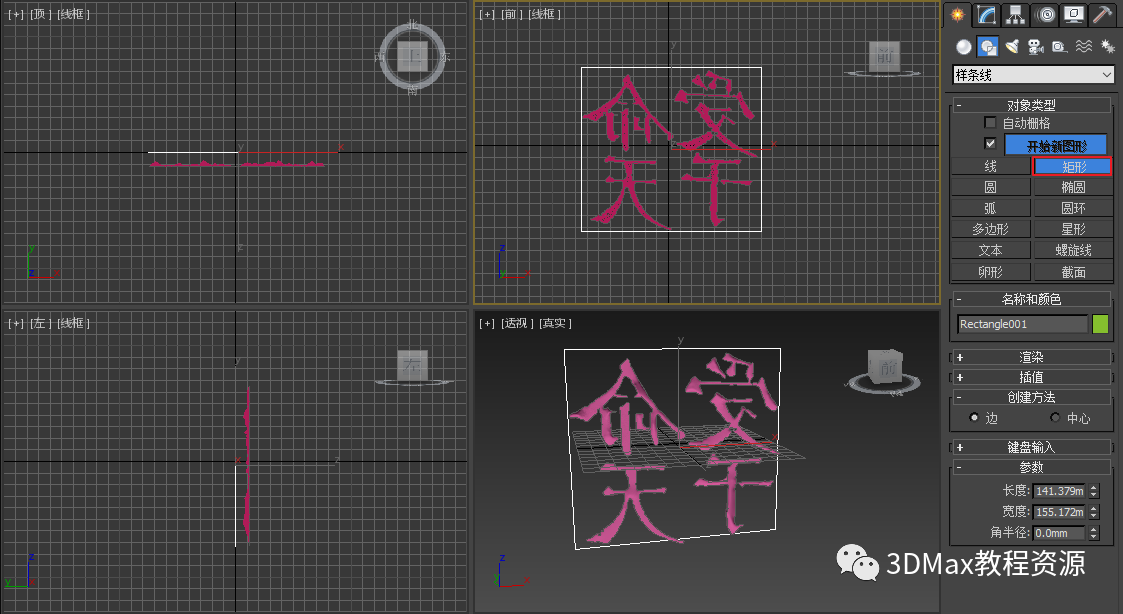
Task: Open the Create panel tab
Action: pos(958,14)
